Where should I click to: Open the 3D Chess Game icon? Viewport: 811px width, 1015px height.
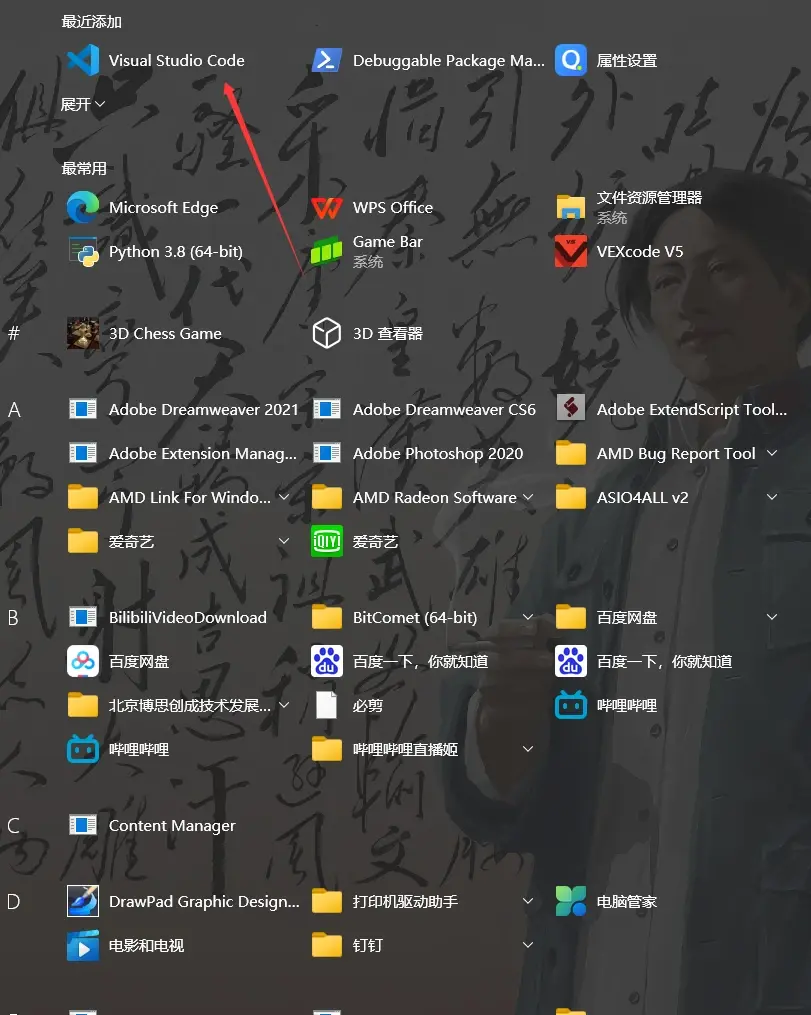[x=83, y=333]
